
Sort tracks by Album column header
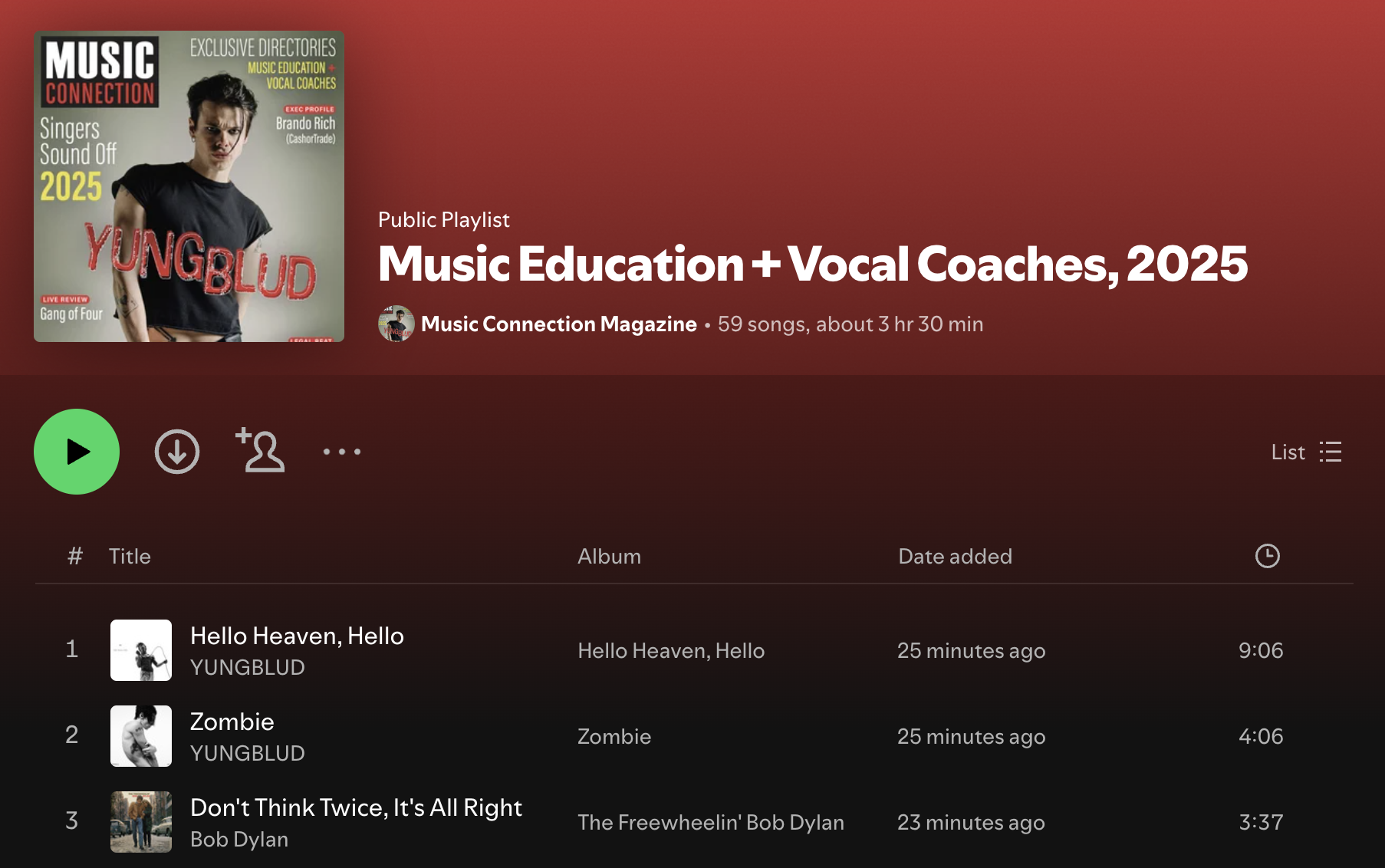pyautogui.click(x=609, y=556)
